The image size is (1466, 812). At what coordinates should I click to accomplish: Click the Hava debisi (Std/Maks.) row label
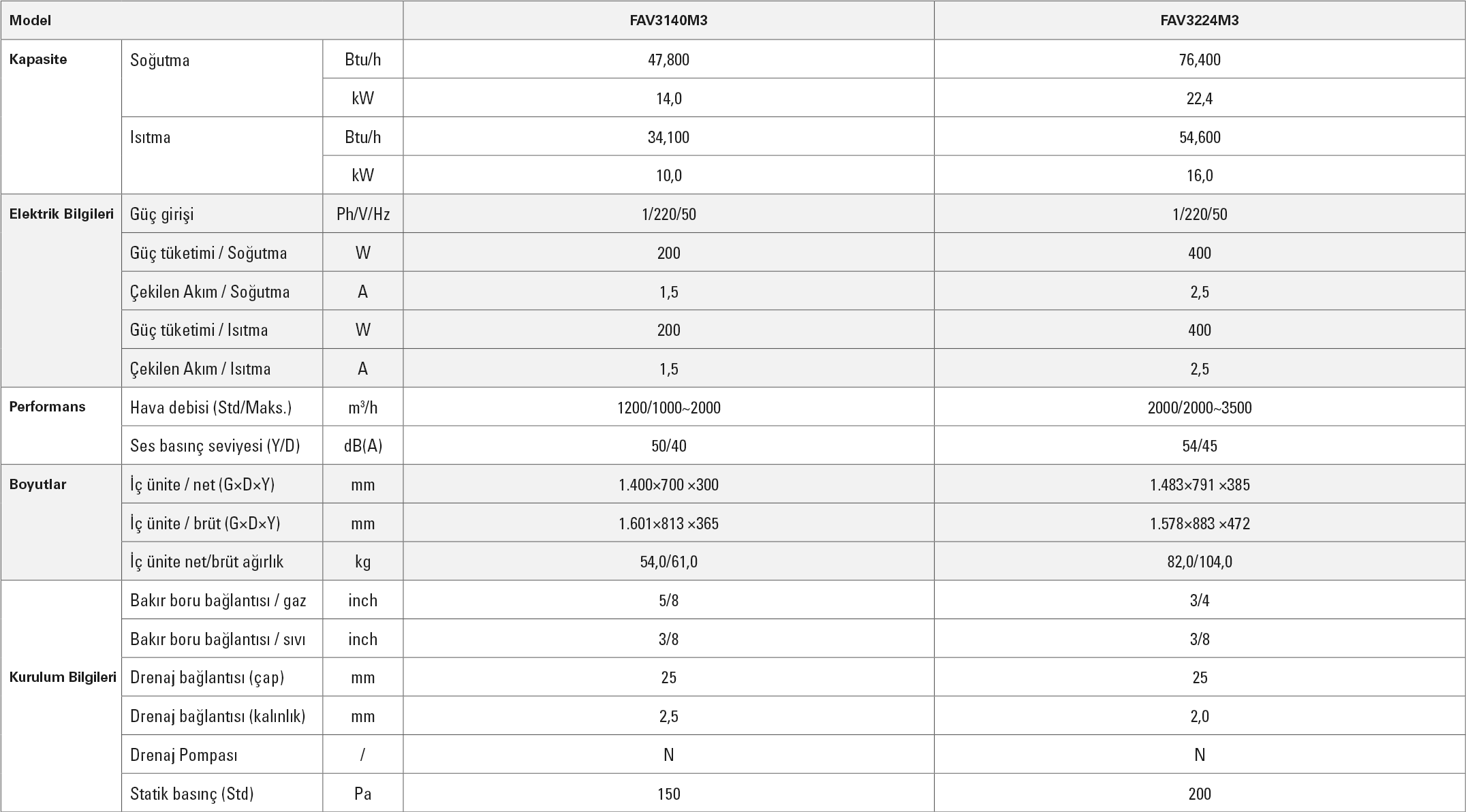210,407
